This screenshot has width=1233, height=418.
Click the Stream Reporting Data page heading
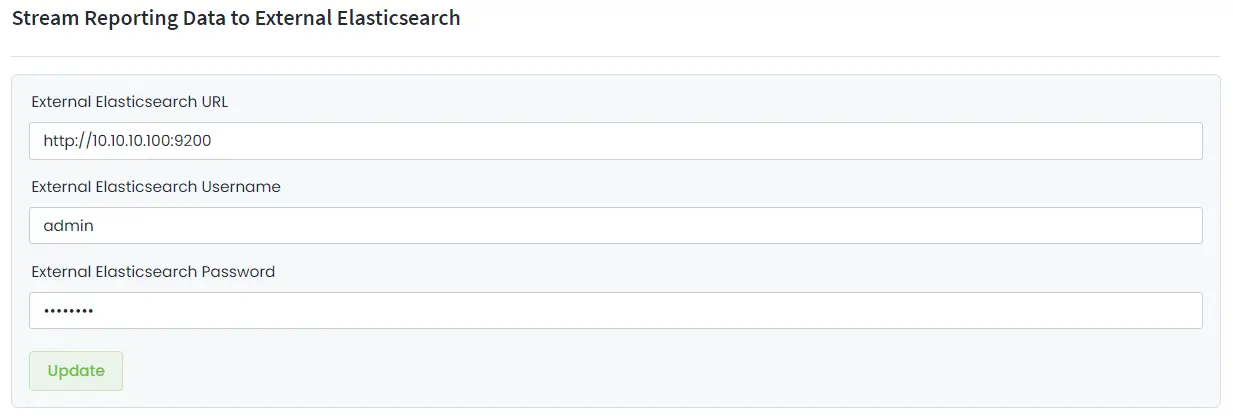pyautogui.click(x=236, y=18)
